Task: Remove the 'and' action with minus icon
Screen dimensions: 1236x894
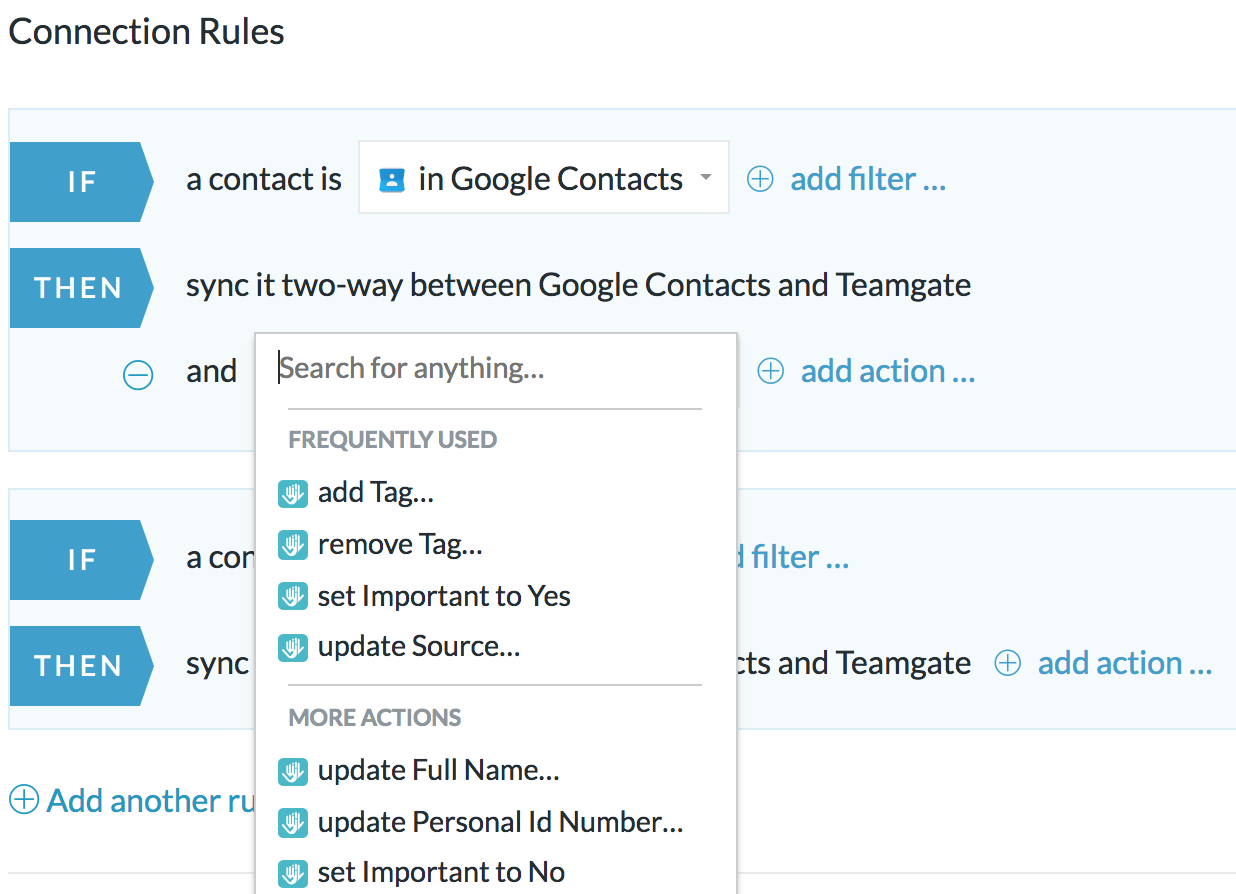Action: tap(138, 376)
